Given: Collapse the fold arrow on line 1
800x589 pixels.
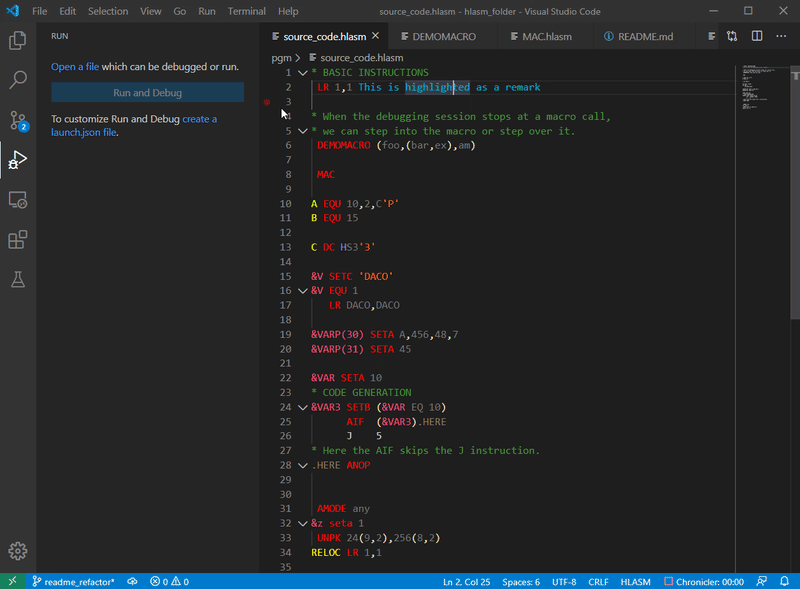Looking at the screenshot, I should click(x=302, y=72).
